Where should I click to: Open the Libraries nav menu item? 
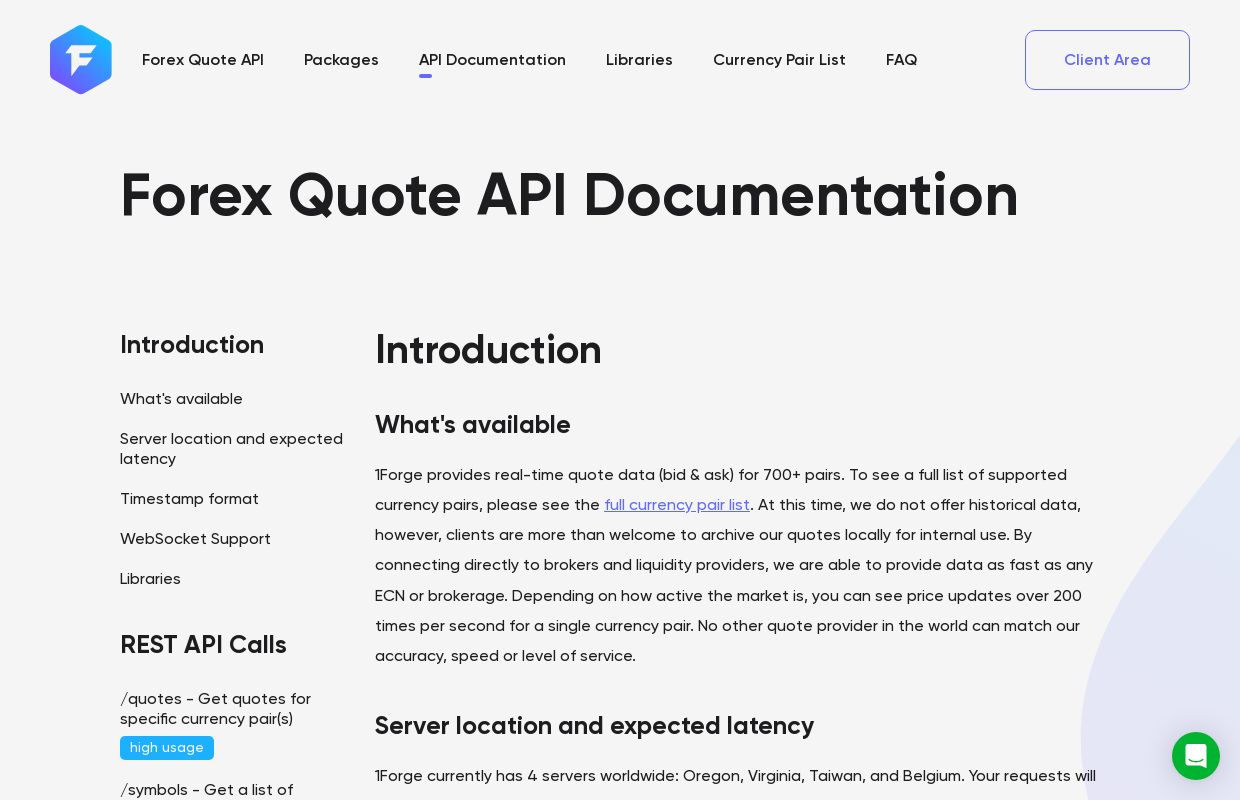pos(639,60)
